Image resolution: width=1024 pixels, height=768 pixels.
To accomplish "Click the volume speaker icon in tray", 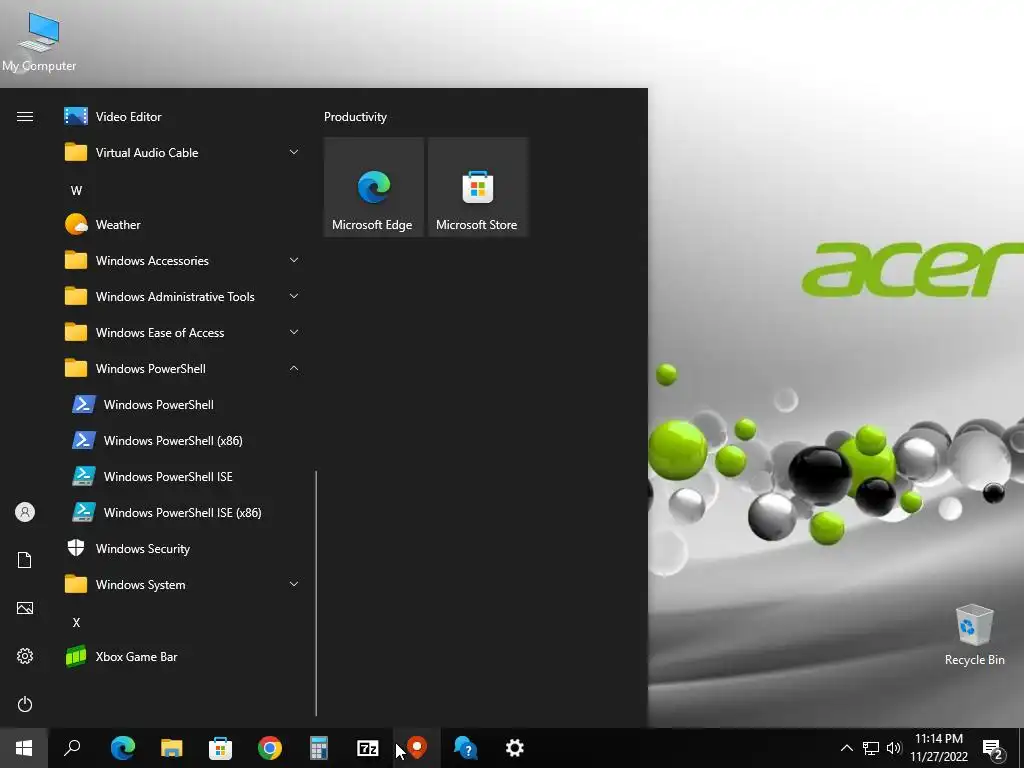I will click(x=894, y=748).
